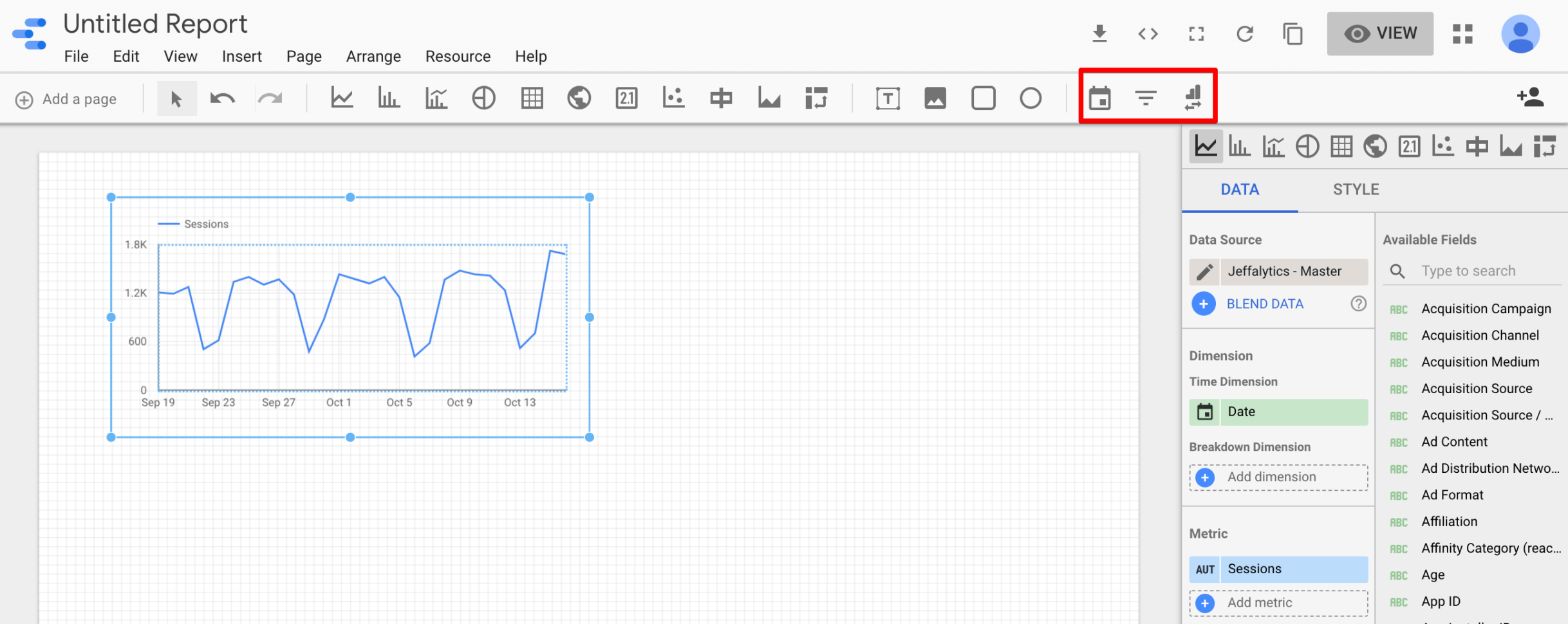Insert a text box

(x=888, y=98)
